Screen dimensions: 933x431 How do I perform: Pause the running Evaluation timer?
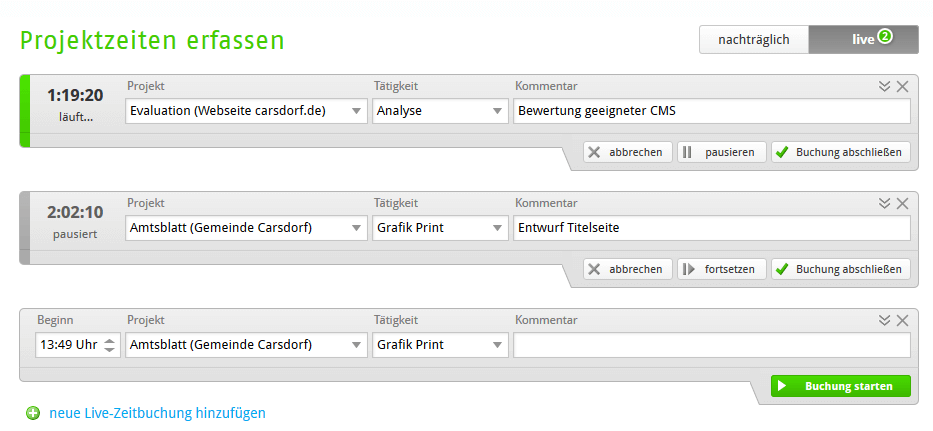(722, 152)
